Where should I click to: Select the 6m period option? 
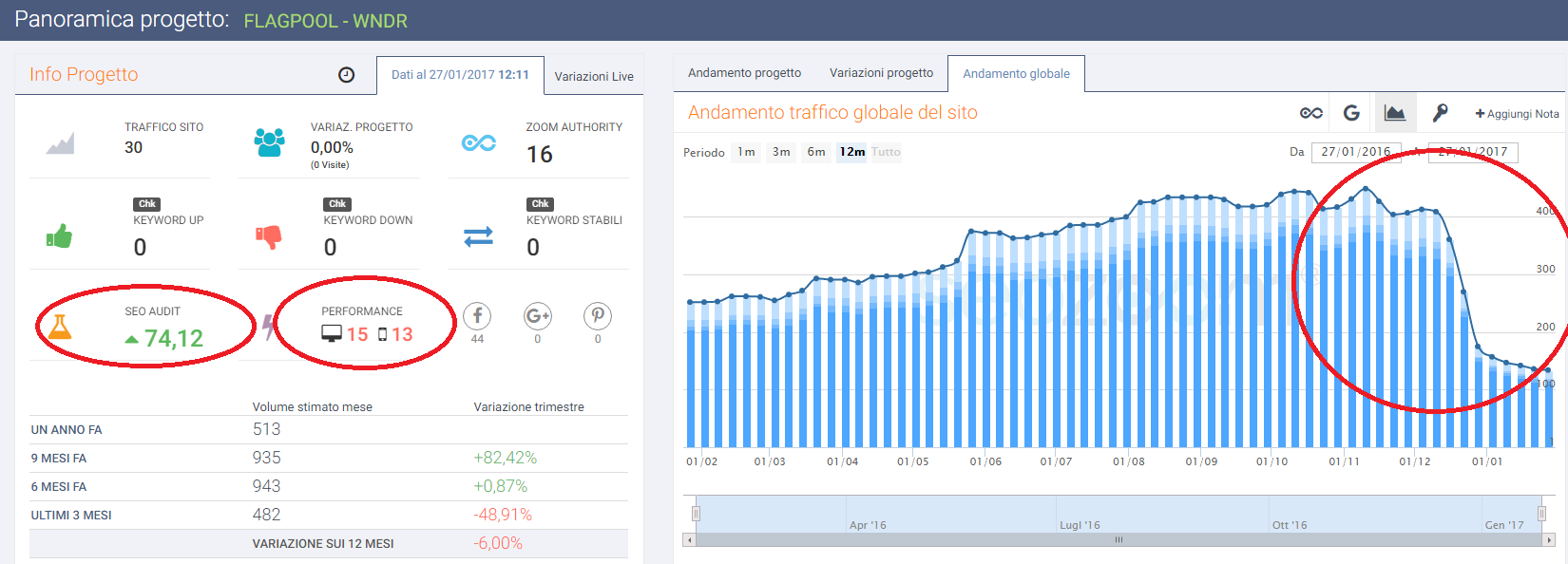tap(816, 152)
